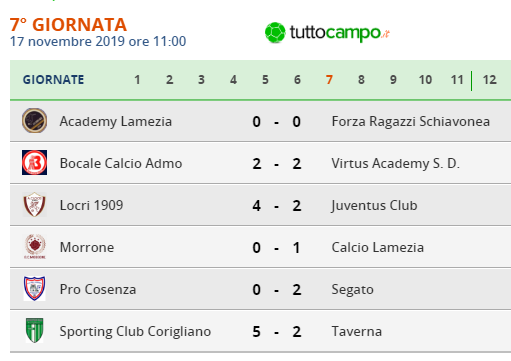Select giornata 10 tab
This screenshot has height=361, width=511.
[425, 80]
